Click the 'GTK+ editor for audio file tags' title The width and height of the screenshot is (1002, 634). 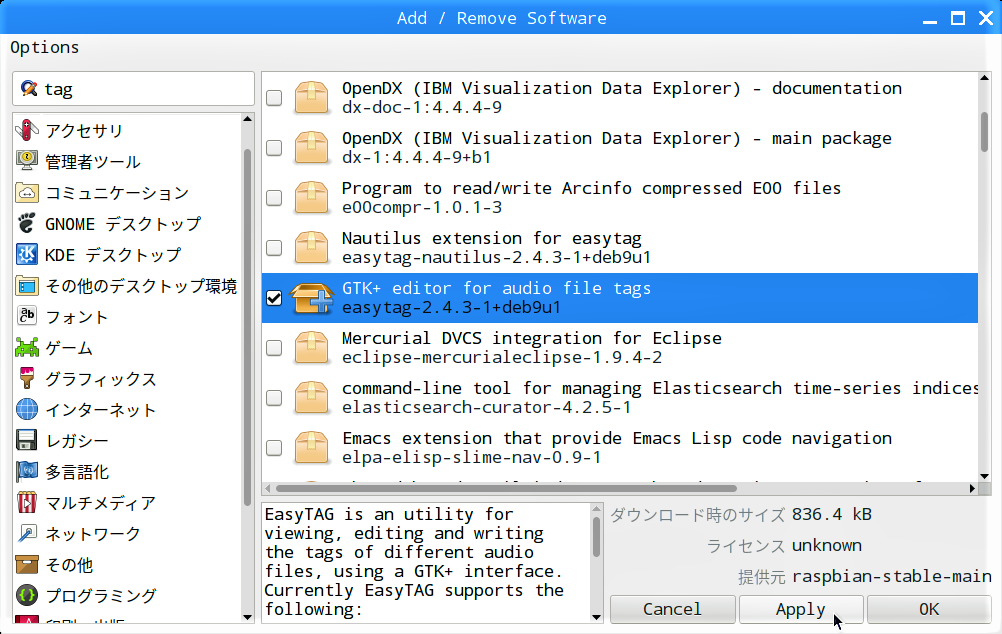pos(497,288)
